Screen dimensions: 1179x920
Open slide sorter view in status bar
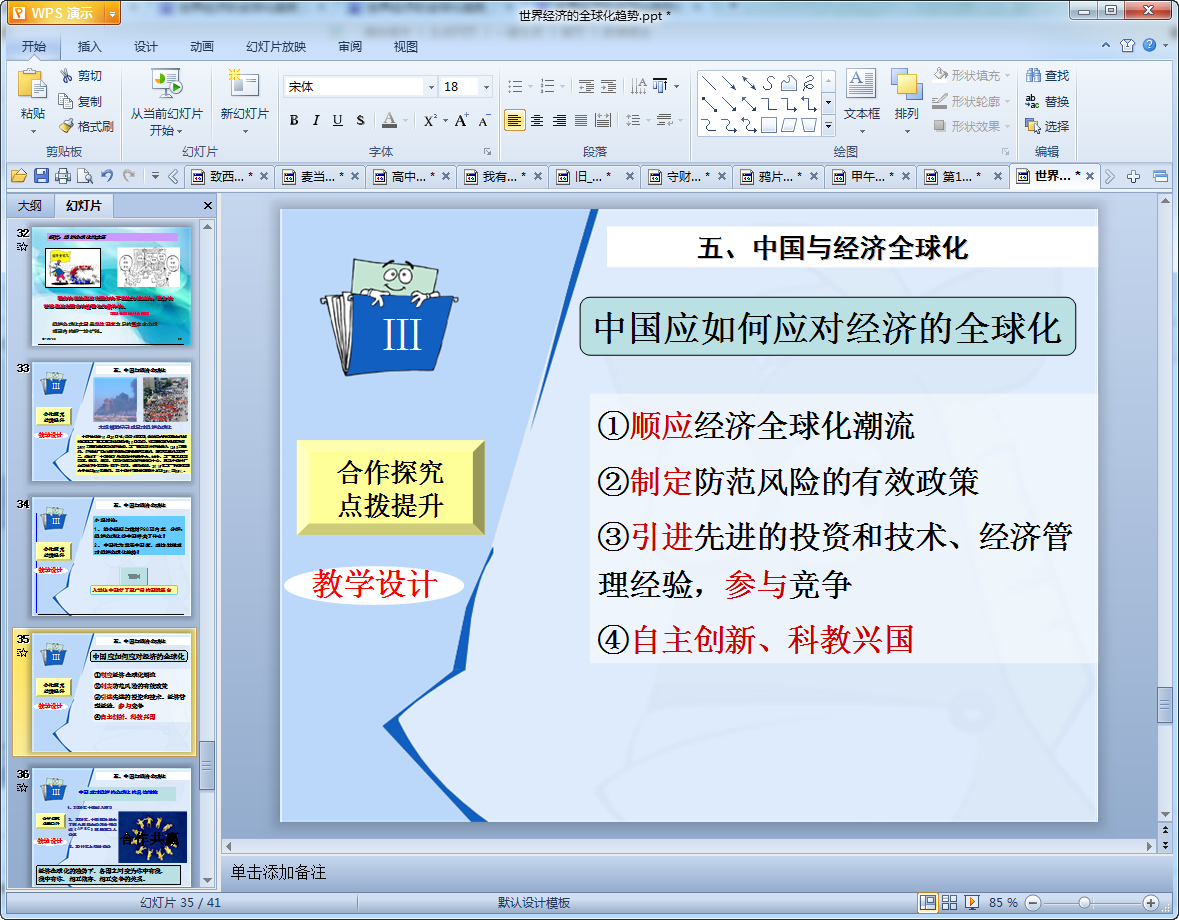point(950,902)
